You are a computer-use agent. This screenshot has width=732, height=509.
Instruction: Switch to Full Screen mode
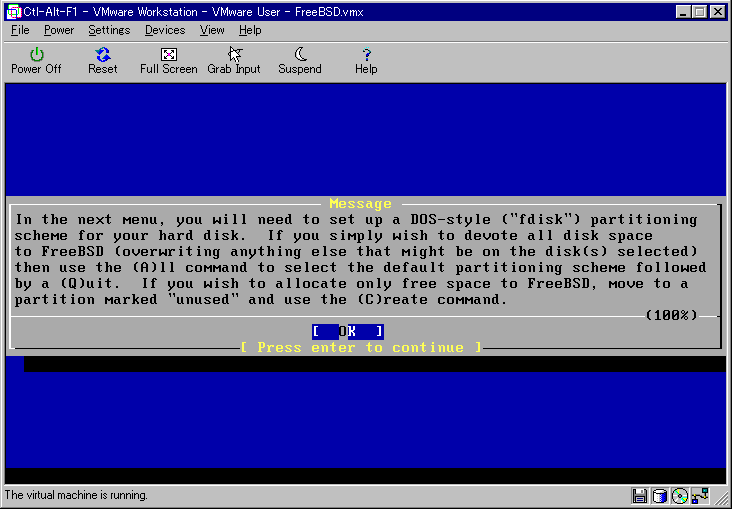tap(169, 61)
